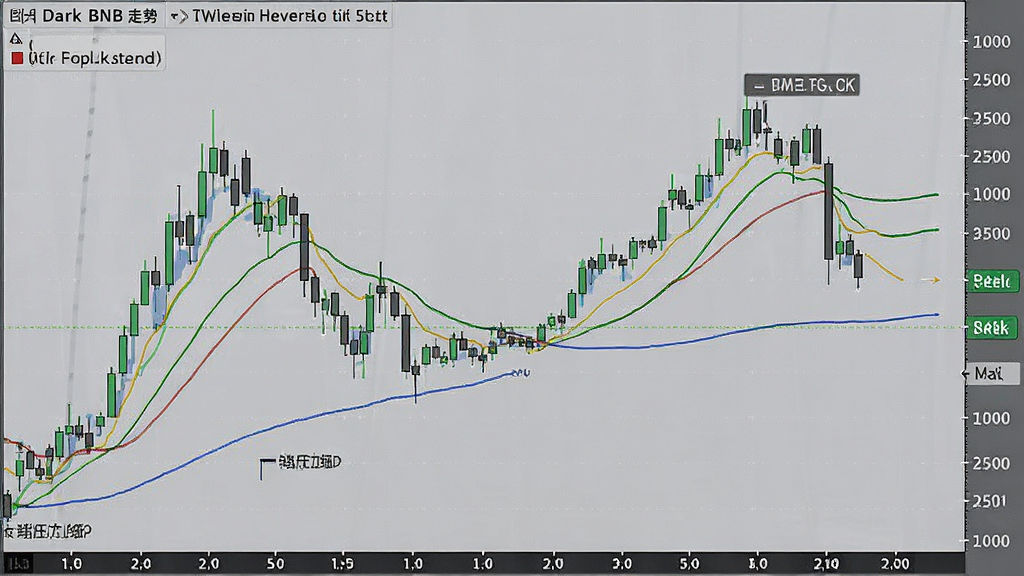The width and height of the screenshot is (1024, 576).
Task: Click the warning triangle icon under the title
Action: click(x=16, y=39)
